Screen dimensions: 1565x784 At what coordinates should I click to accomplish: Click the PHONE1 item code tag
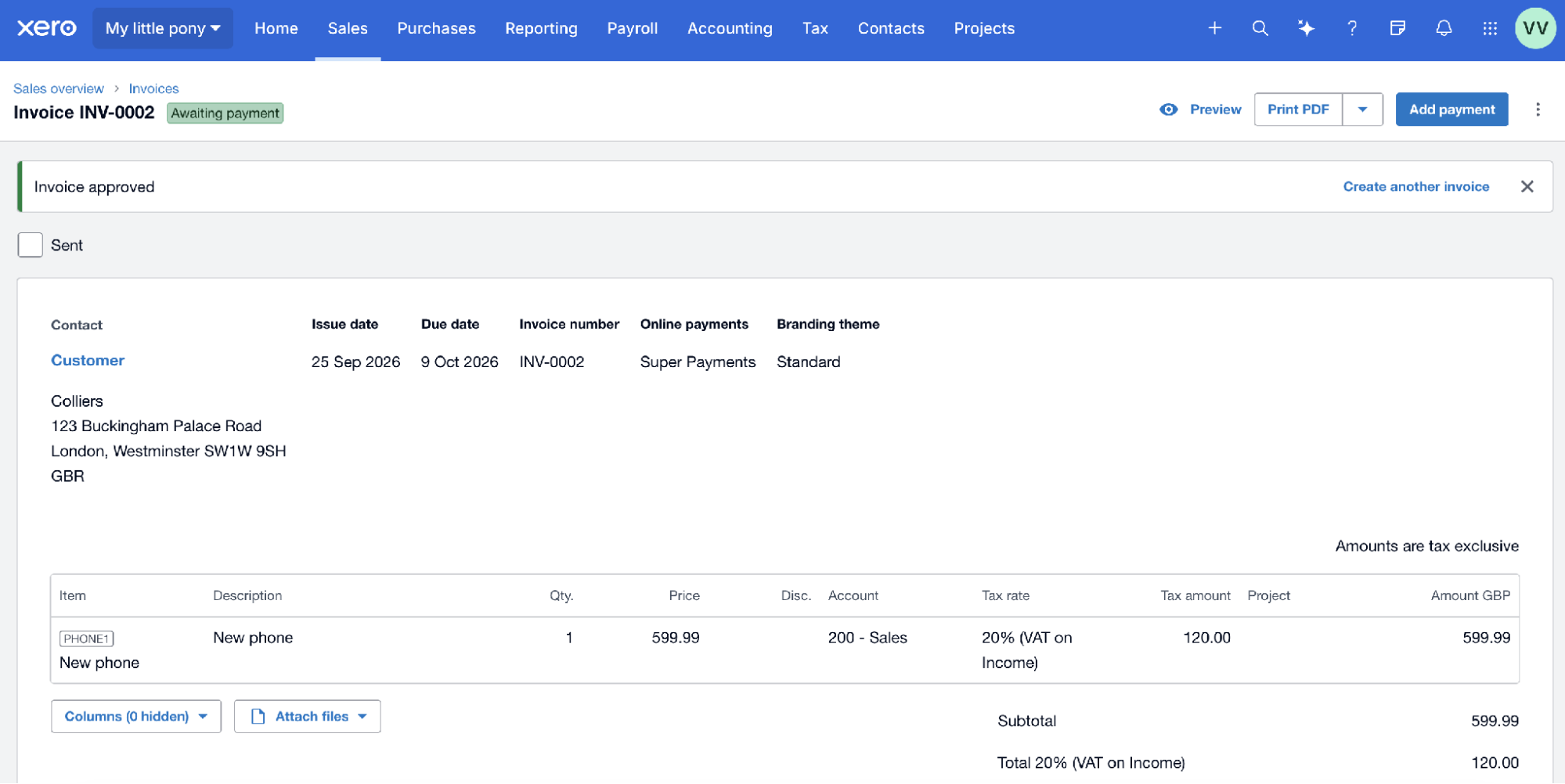tap(86, 638)
